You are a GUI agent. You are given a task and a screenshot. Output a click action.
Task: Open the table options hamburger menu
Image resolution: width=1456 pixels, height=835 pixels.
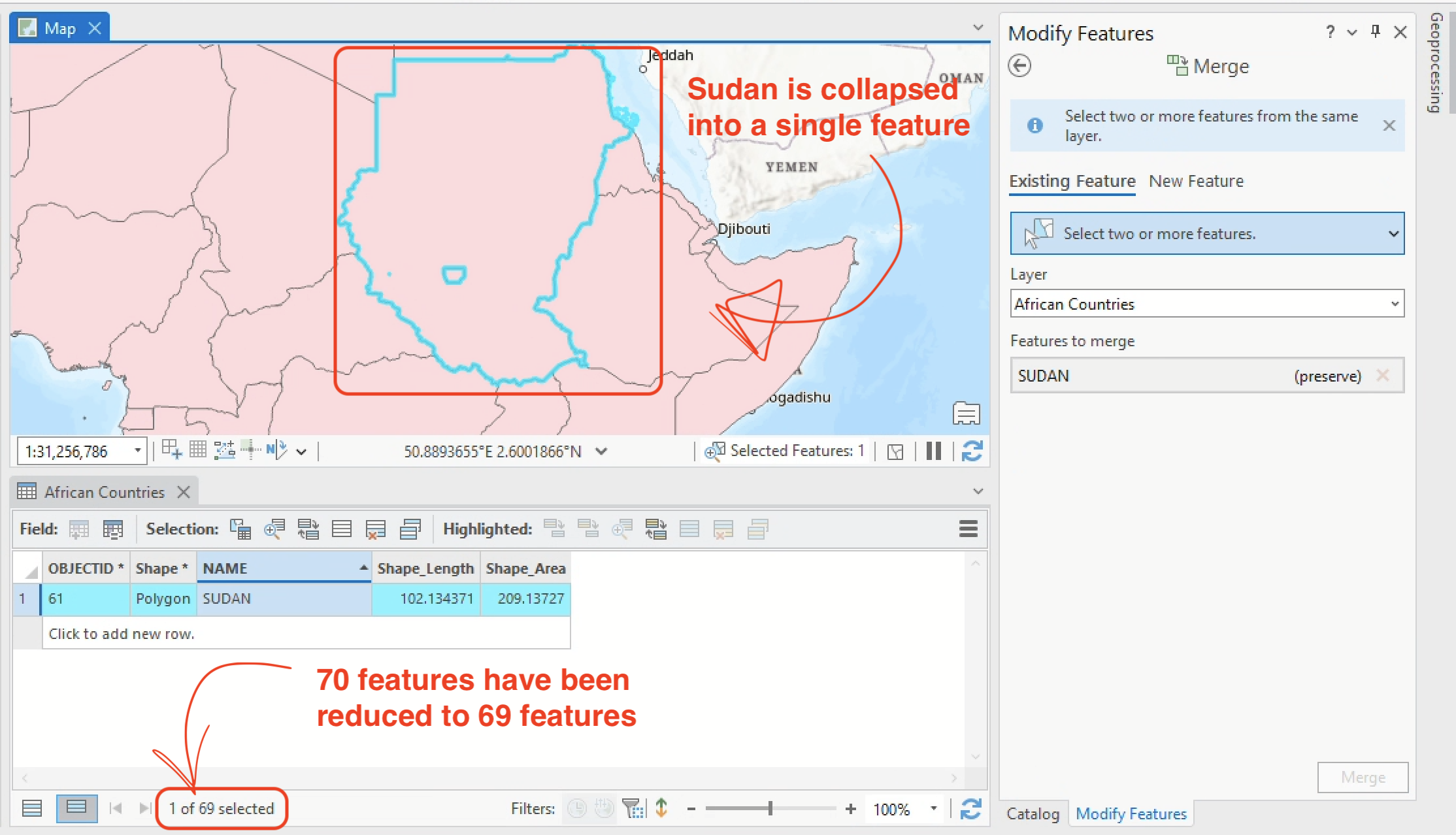968,529
